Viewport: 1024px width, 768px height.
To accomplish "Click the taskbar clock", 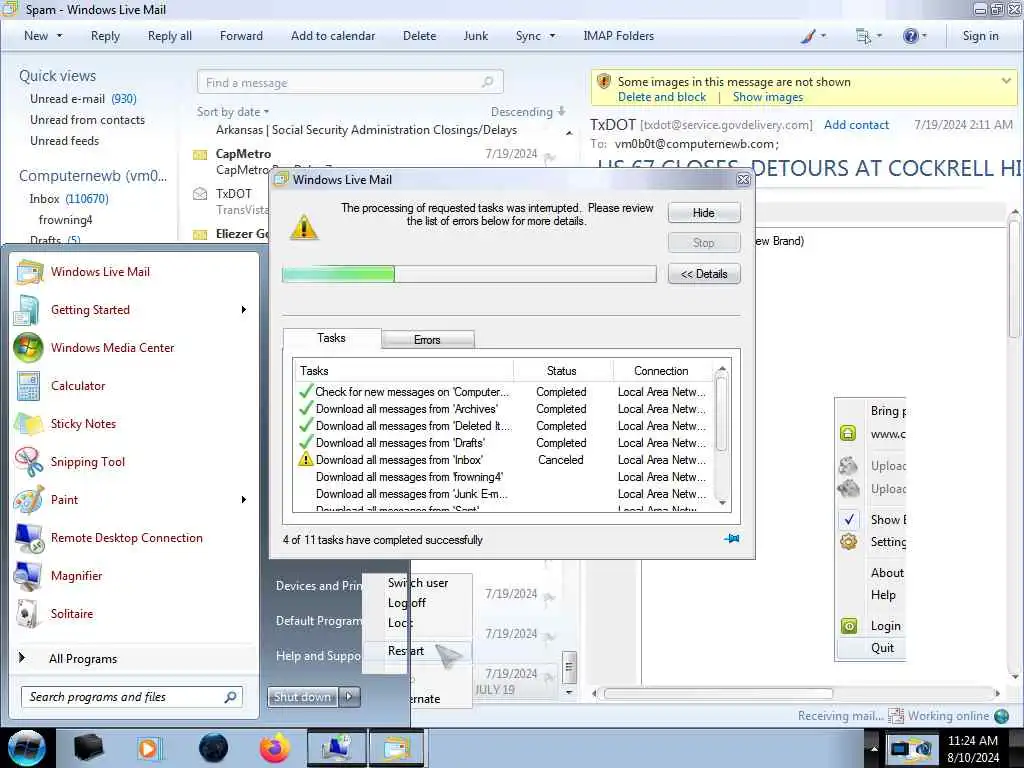I will point(972,748).
